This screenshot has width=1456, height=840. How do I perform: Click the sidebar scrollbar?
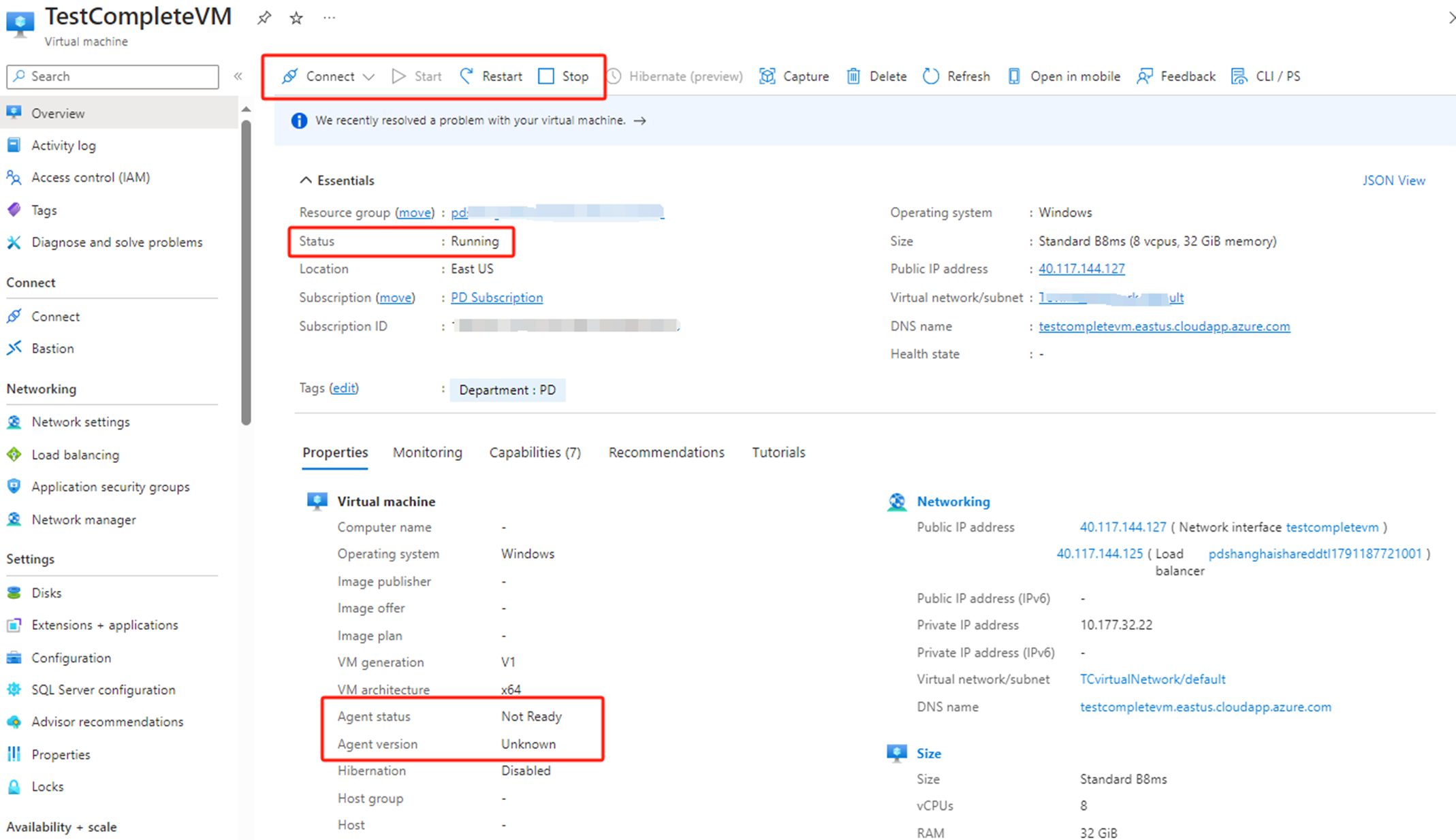pyautogui.click(x=247, y=272)
